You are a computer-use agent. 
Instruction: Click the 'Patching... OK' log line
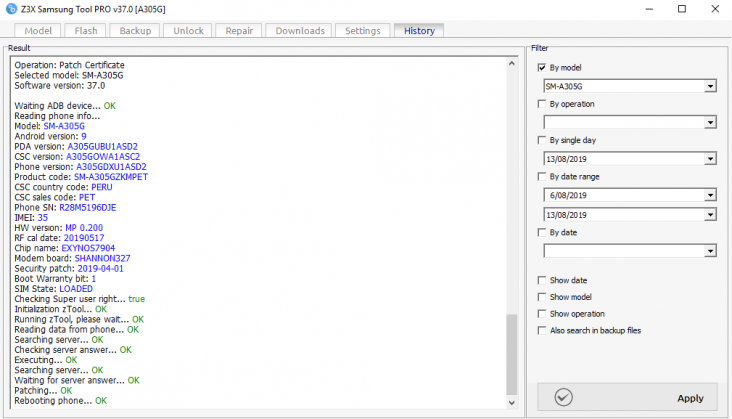[43, 391]
